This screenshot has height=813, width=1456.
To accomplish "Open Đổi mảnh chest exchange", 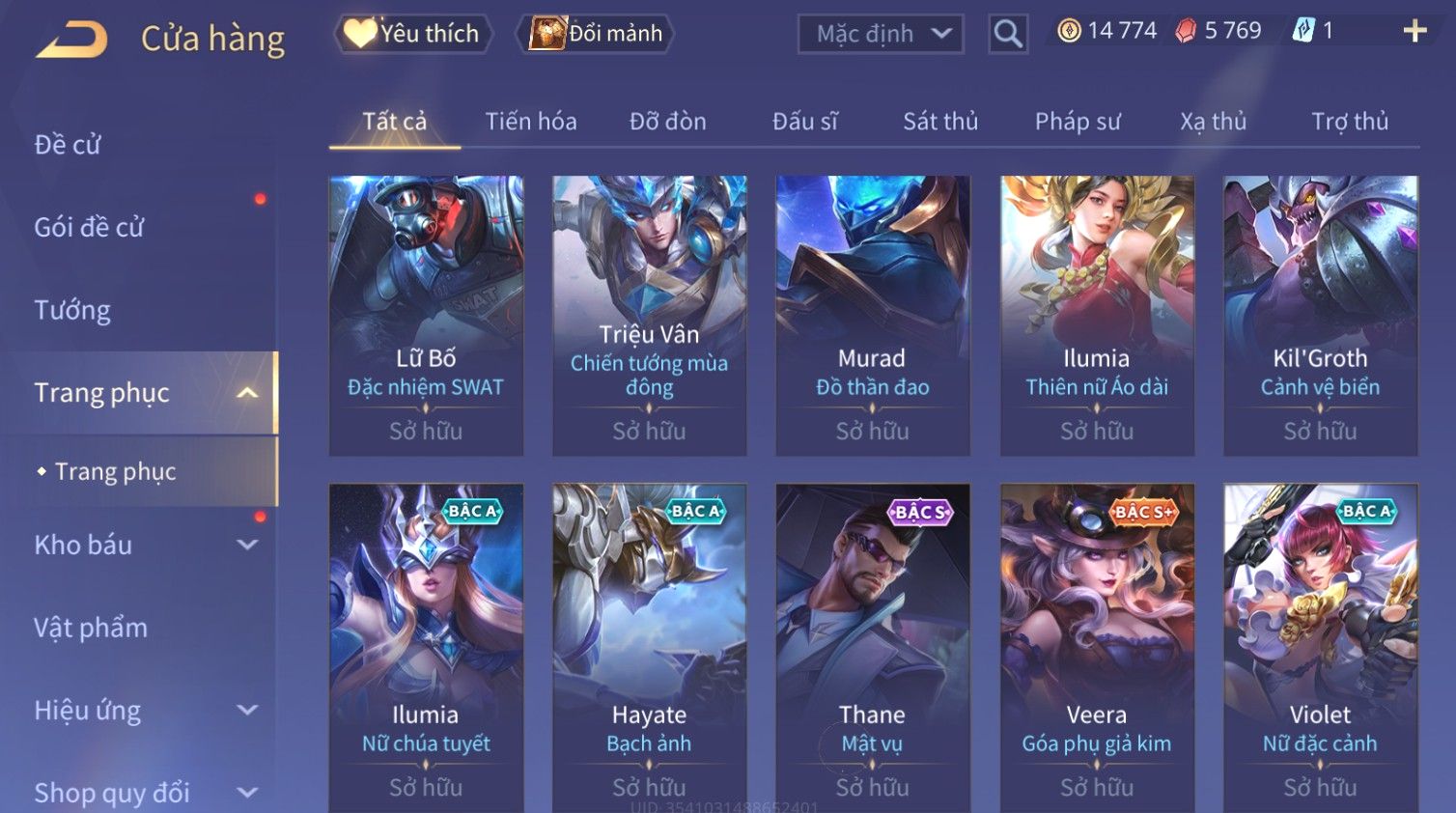I will tap(595, 34).
